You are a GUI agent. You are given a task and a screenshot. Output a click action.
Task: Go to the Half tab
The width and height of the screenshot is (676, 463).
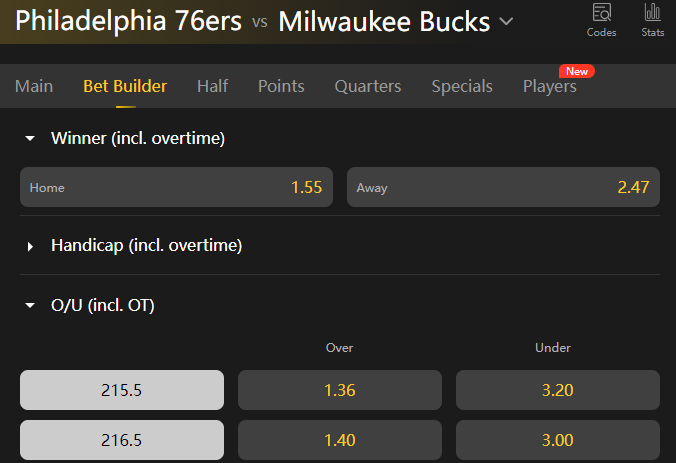click(x=212, y=86)
